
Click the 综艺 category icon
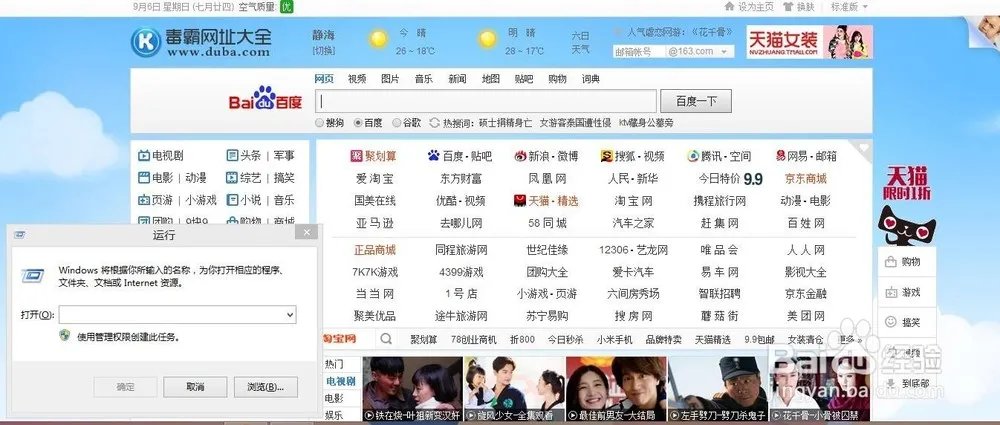(232, 177)
